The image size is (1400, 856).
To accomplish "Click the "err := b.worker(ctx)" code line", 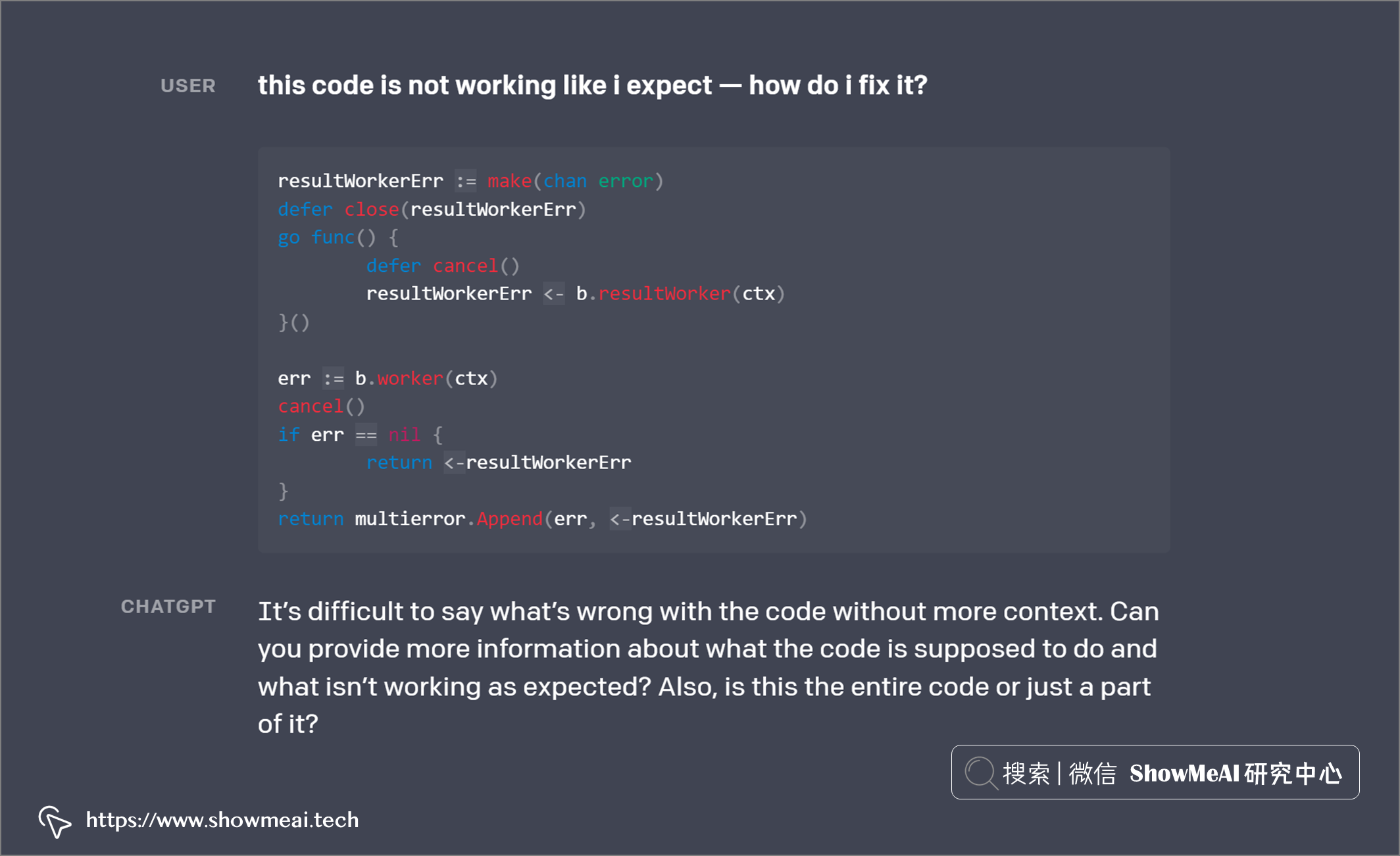I will [x=387, y=378].
